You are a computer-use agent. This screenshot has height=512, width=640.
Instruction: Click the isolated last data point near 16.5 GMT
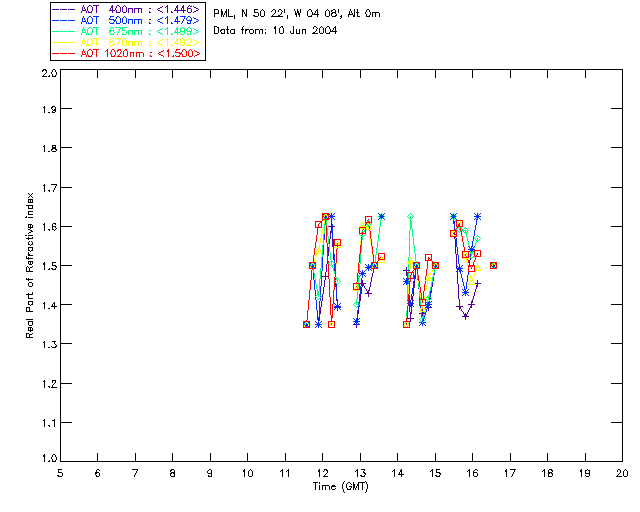click(x=494, y=265)
